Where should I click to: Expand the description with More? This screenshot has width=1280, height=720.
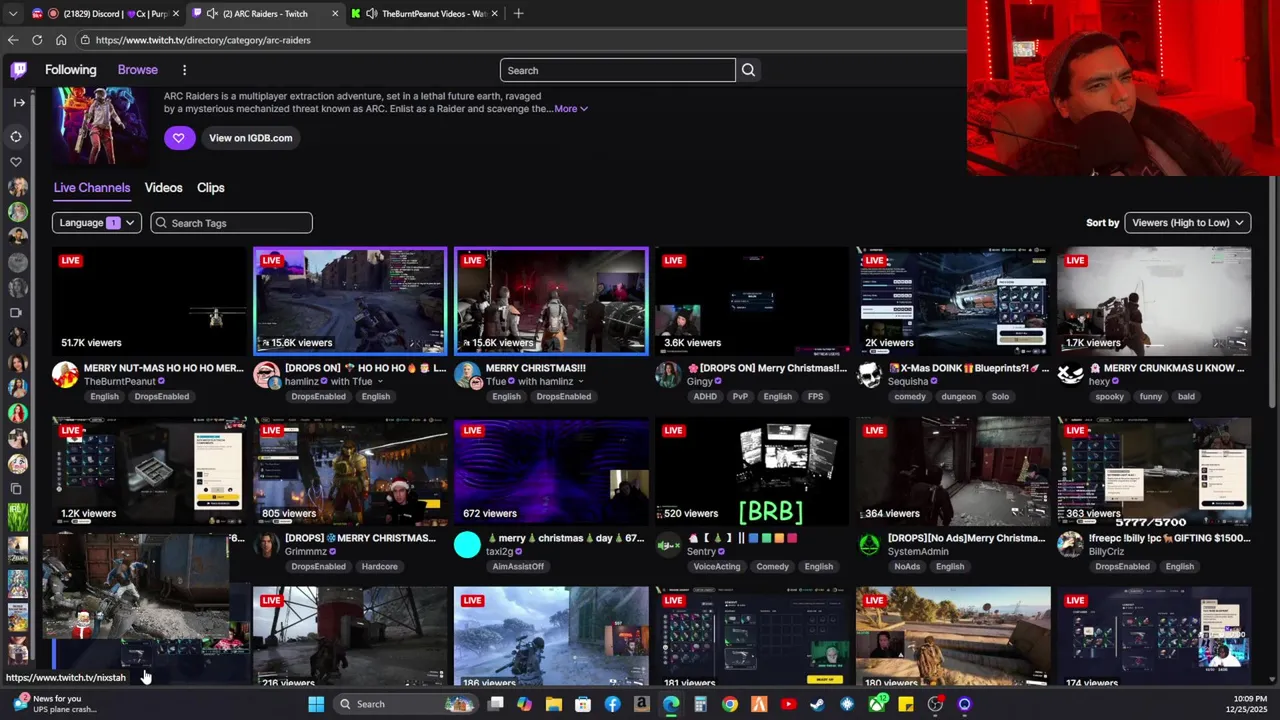click(x=571, y=109)
